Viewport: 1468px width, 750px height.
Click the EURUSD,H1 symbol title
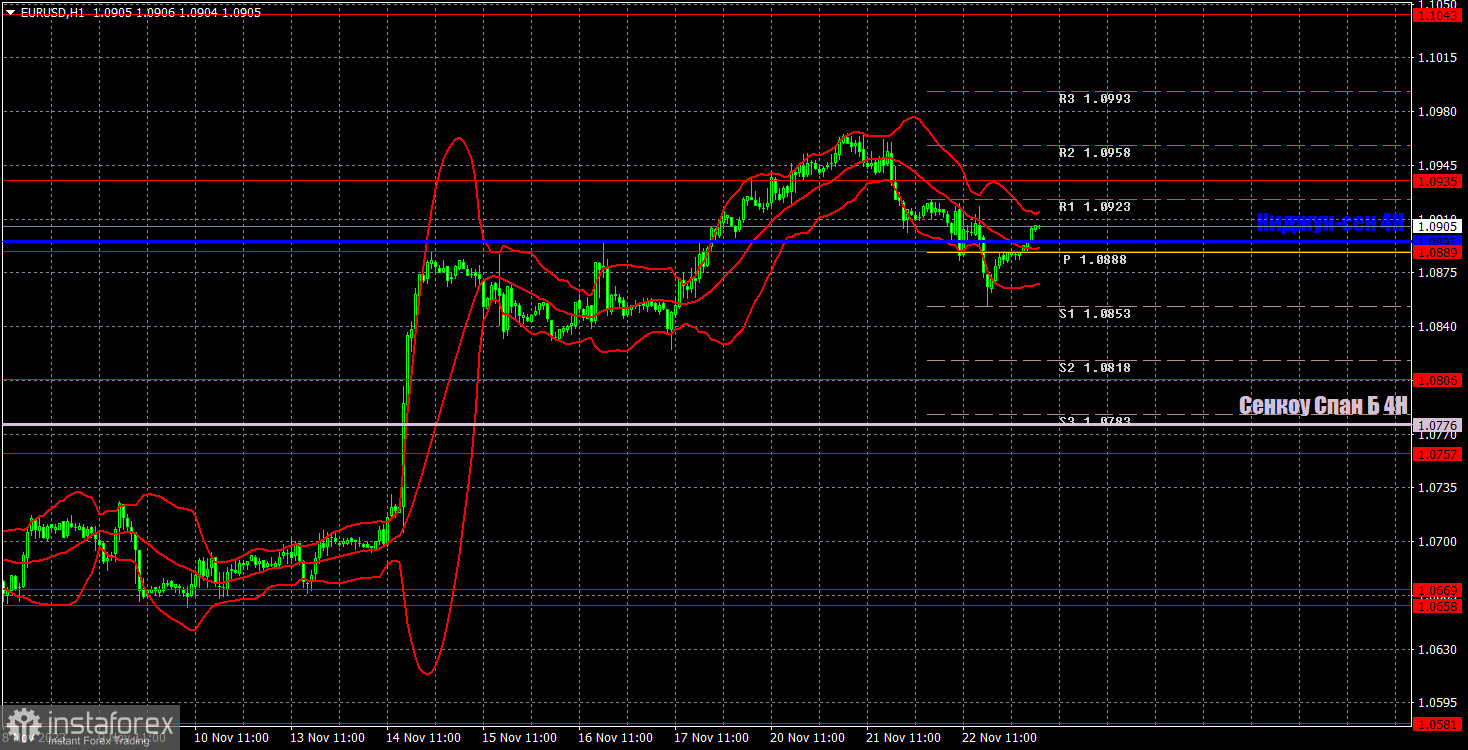pos(52,13)
